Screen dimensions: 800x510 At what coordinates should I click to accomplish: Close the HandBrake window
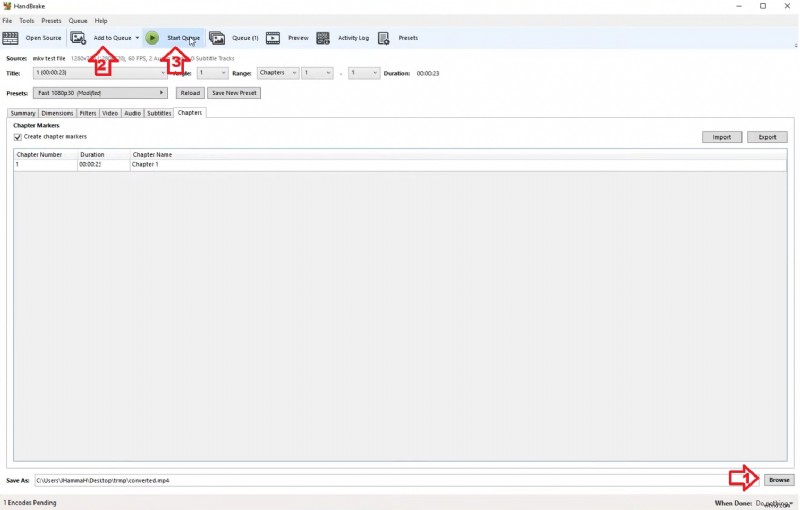[787, 6]
